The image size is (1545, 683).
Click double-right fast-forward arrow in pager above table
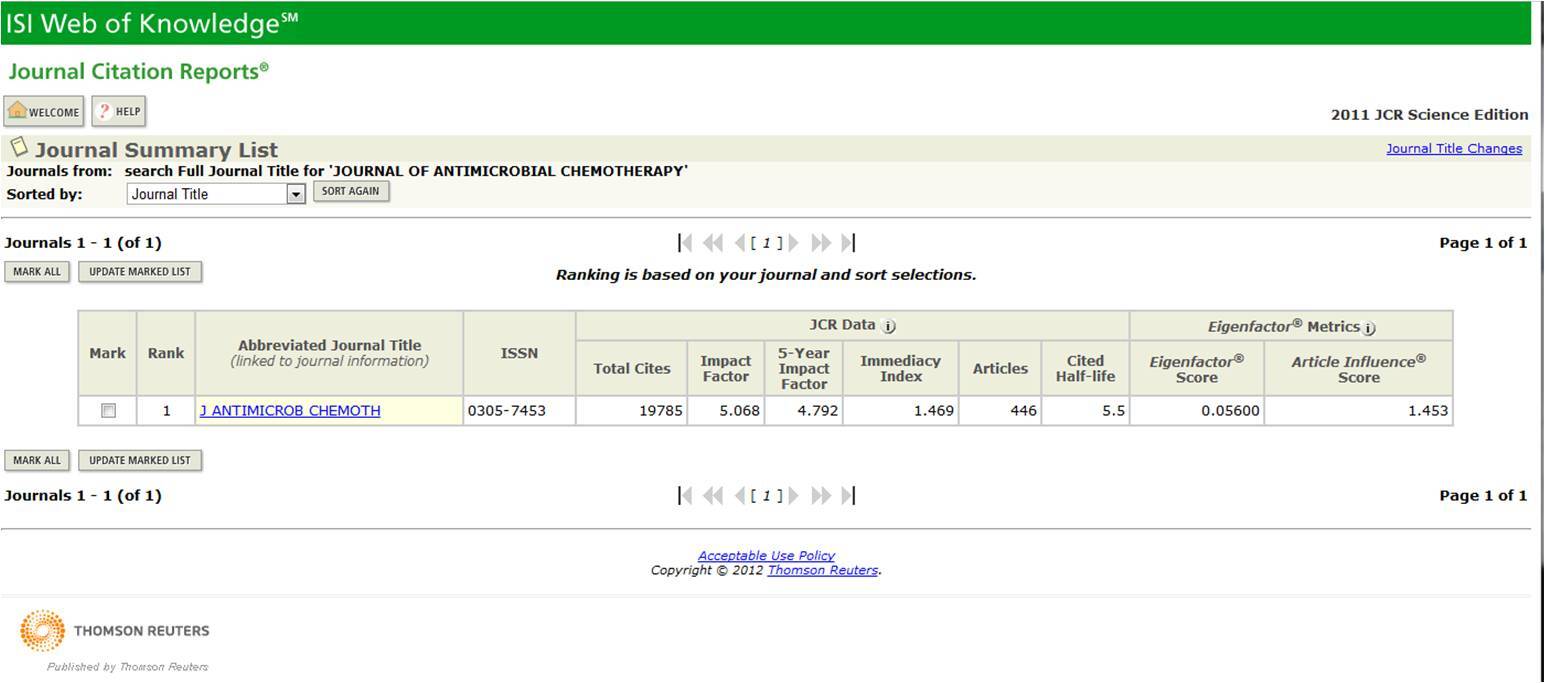click(x=821, y=243)
